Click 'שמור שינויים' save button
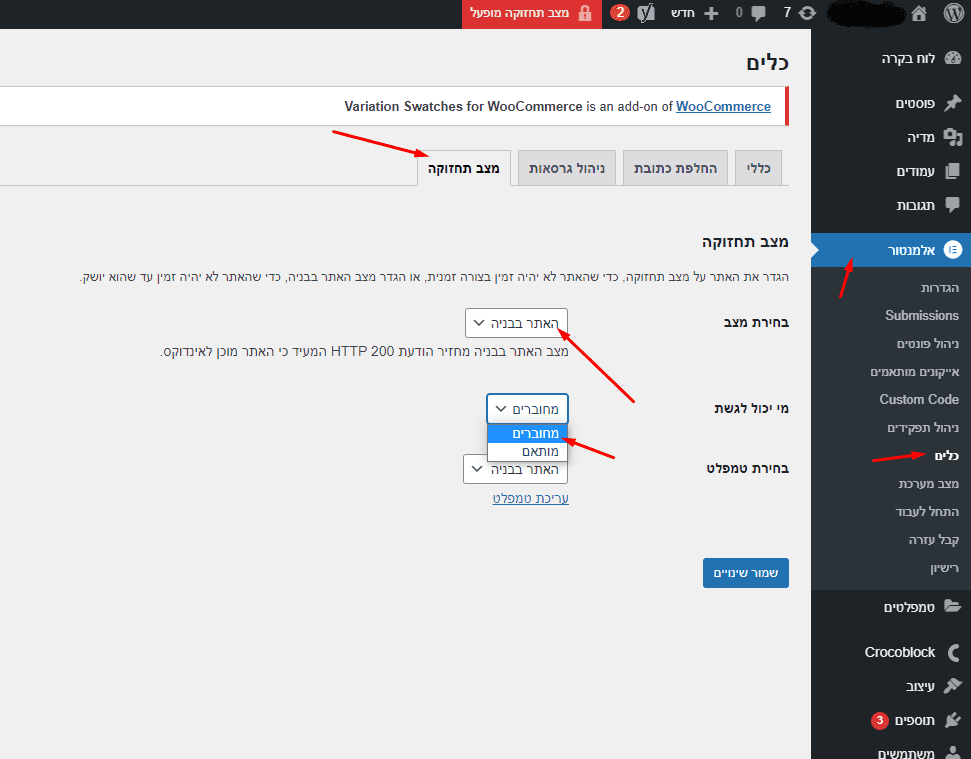 click(x=746, y=573)
